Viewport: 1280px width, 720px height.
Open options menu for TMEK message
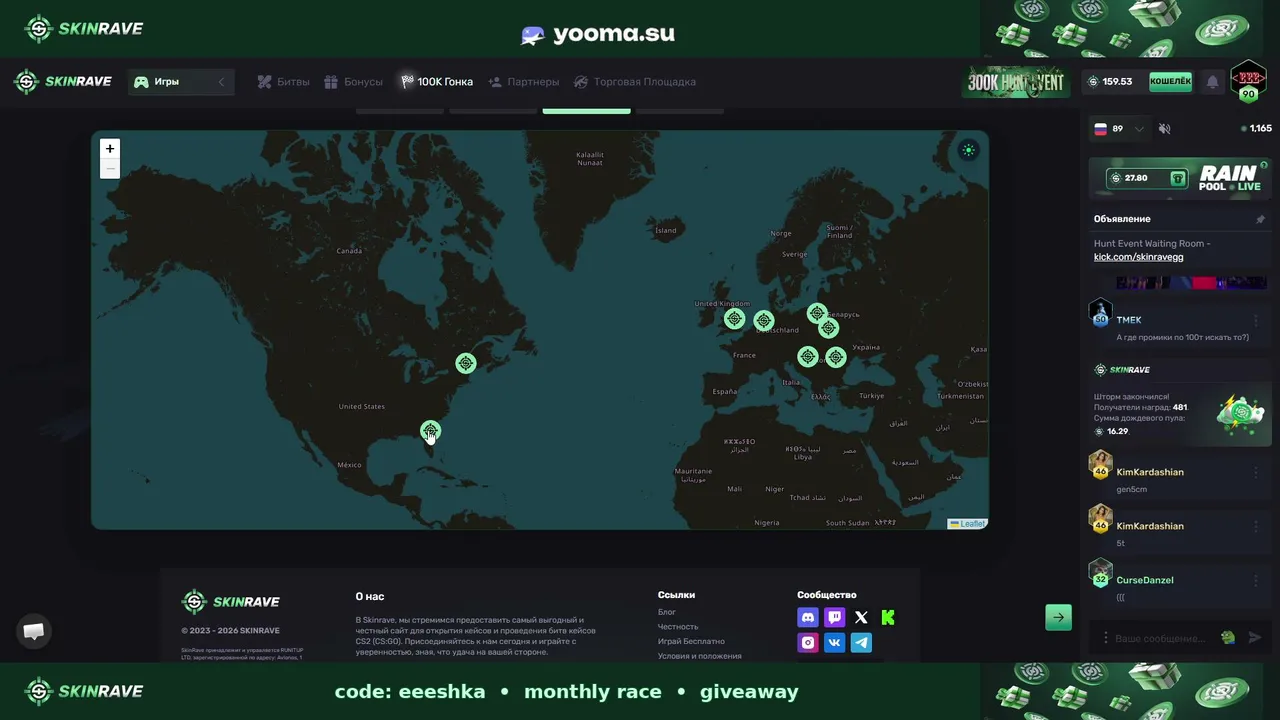1256,320
